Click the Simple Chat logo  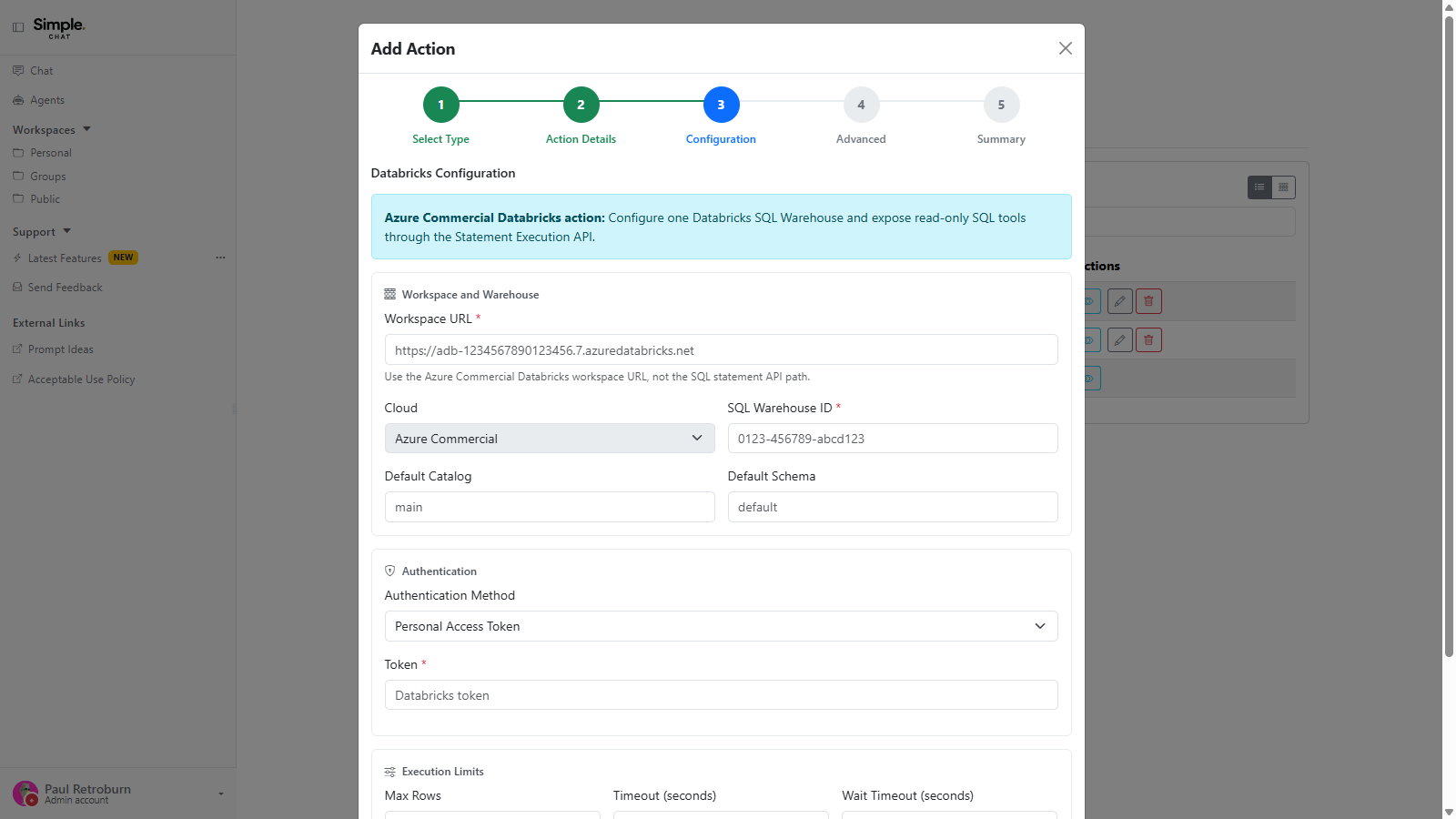58,27
